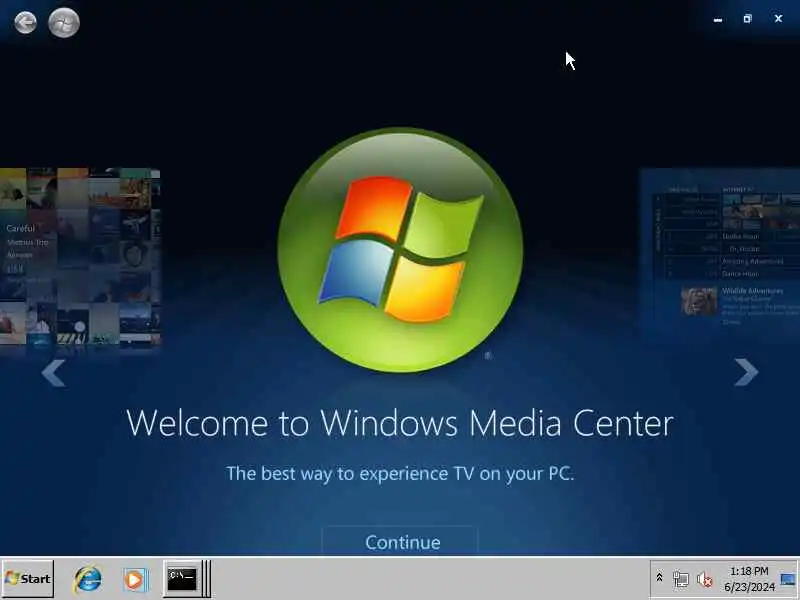Select the Wildlife Adventures show thumbnail
800x600 pixels.
point(699,301)
